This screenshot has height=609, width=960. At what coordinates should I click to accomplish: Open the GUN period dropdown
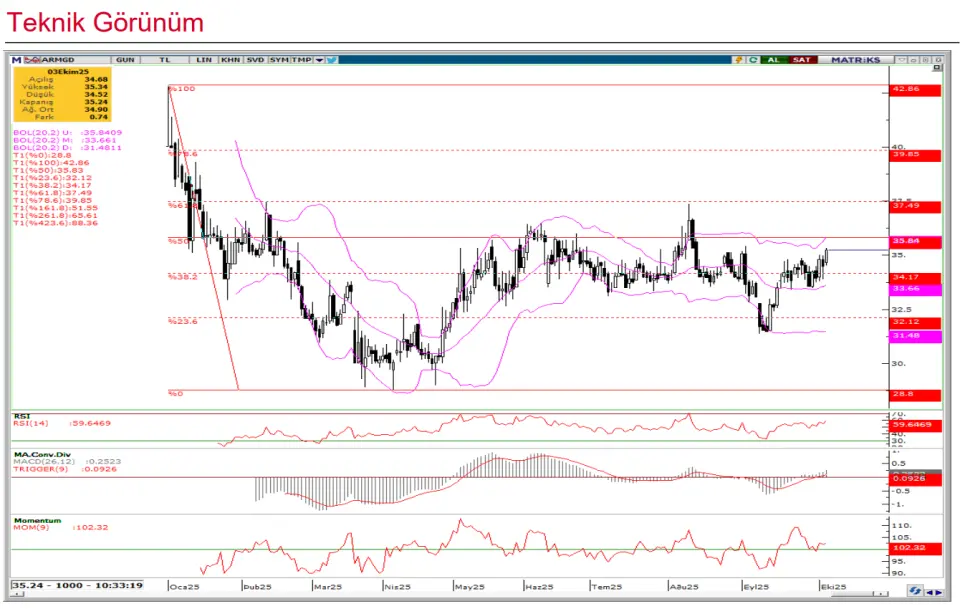click(x=125, y=60)
